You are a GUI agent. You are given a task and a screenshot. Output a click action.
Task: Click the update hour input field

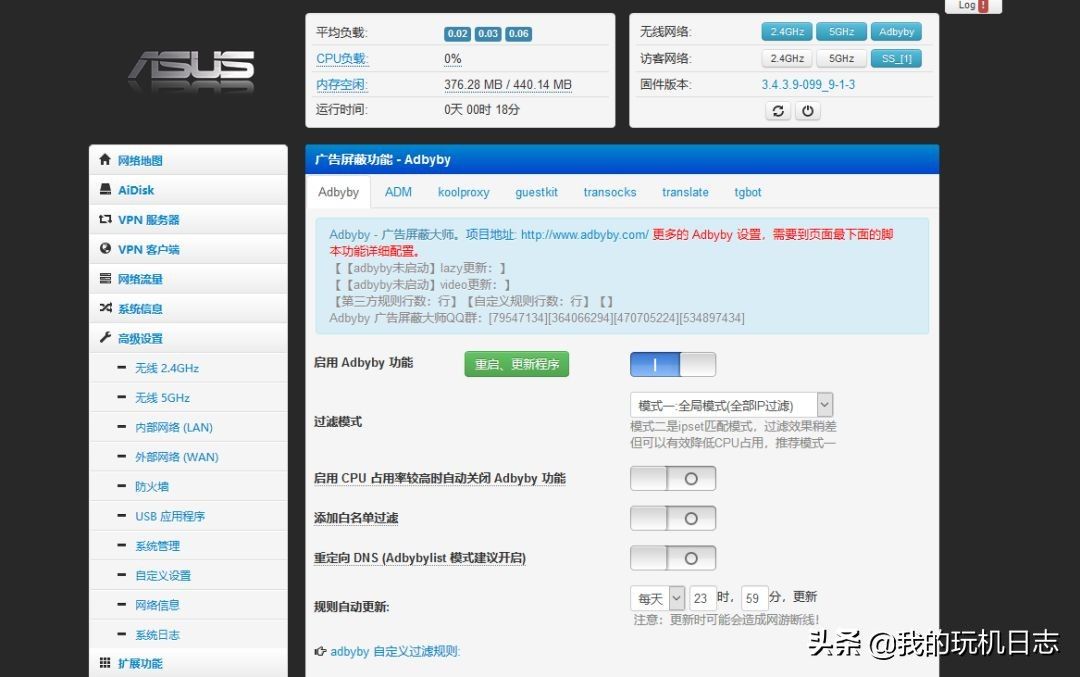click(701, 598)
